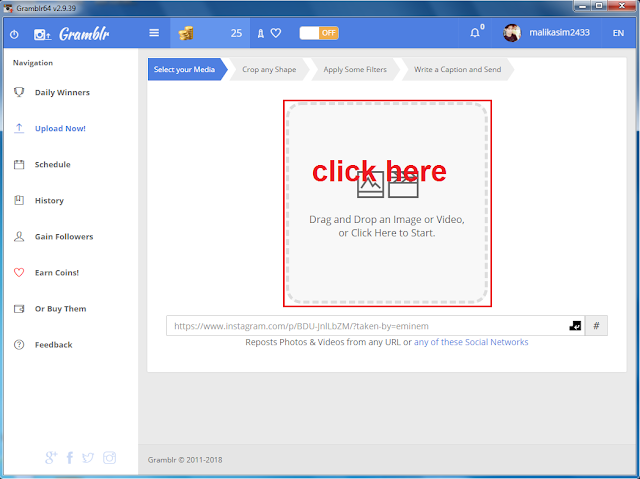Screen dimensions: 640x479
Task: Click the gold coins icon
Action: point(186,33)
